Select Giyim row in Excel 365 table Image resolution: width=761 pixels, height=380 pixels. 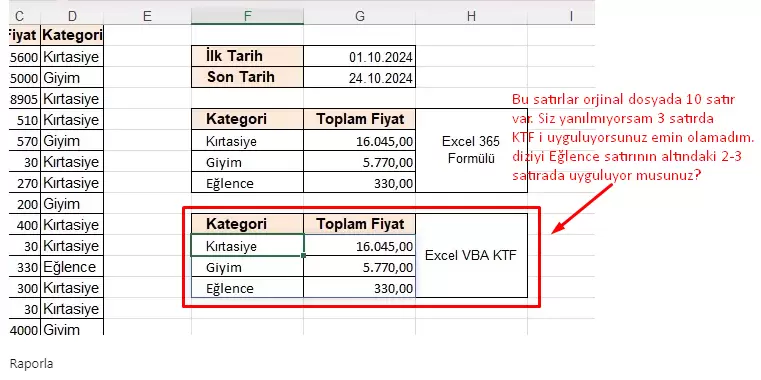pyautogui.click(x=248, y=161)
